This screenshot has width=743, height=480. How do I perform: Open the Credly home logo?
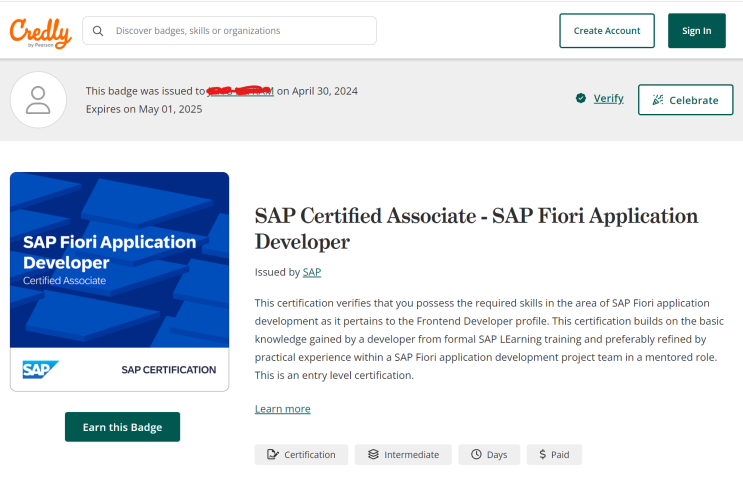pos(41,33)
